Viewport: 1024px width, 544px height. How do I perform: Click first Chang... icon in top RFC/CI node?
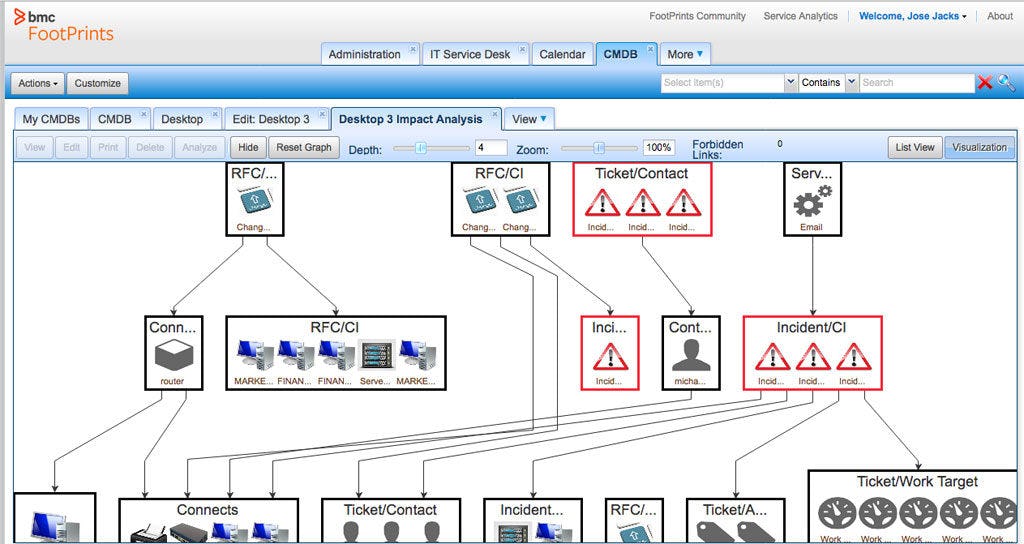coord(480,200)
